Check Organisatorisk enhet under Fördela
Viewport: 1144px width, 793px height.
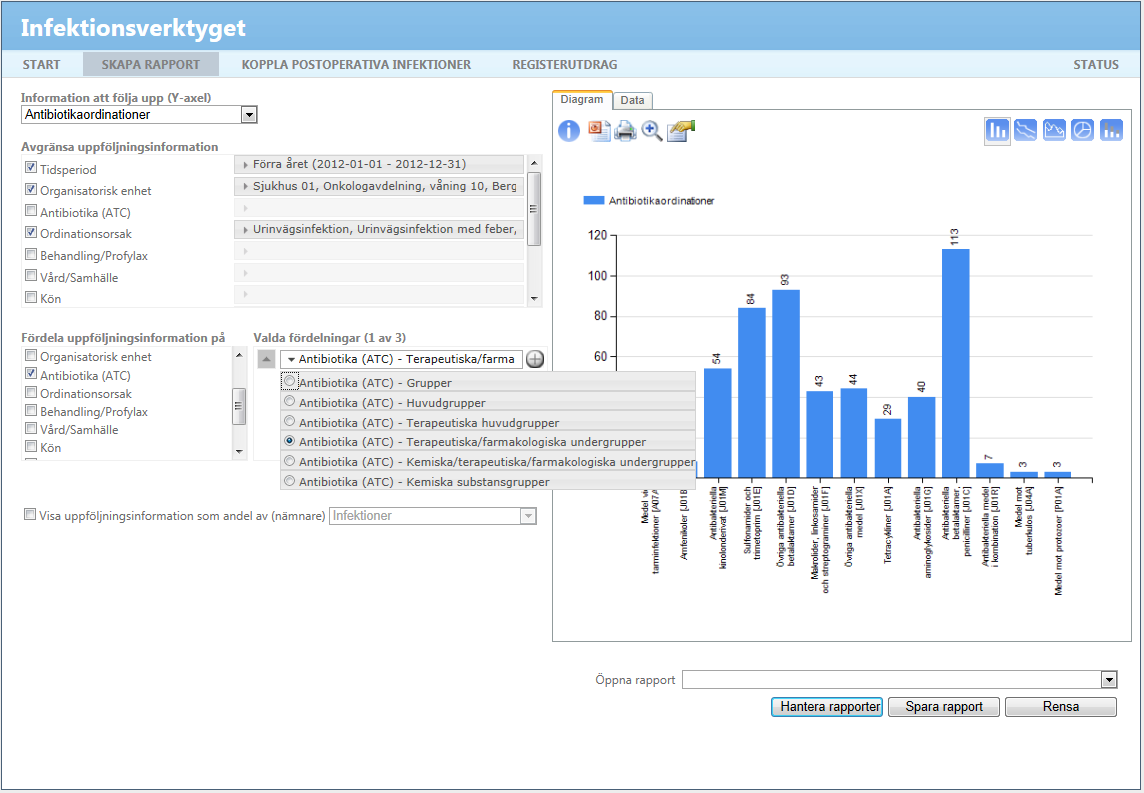coord(31,355)
